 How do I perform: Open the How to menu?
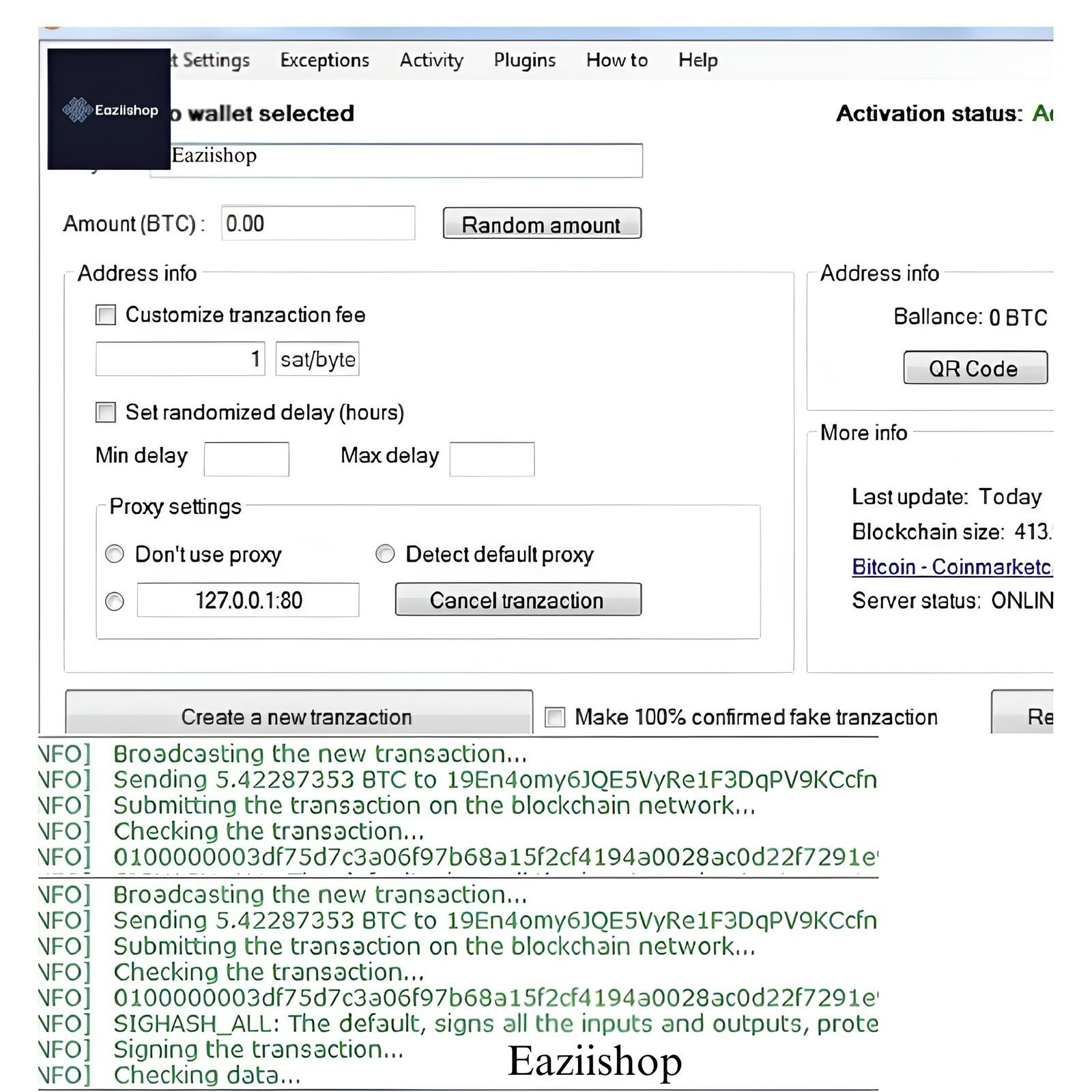tap(617, 60)
